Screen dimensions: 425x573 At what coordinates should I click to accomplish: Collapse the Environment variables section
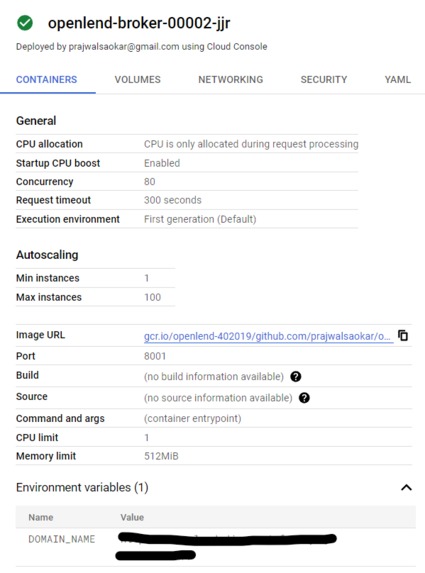406,487
